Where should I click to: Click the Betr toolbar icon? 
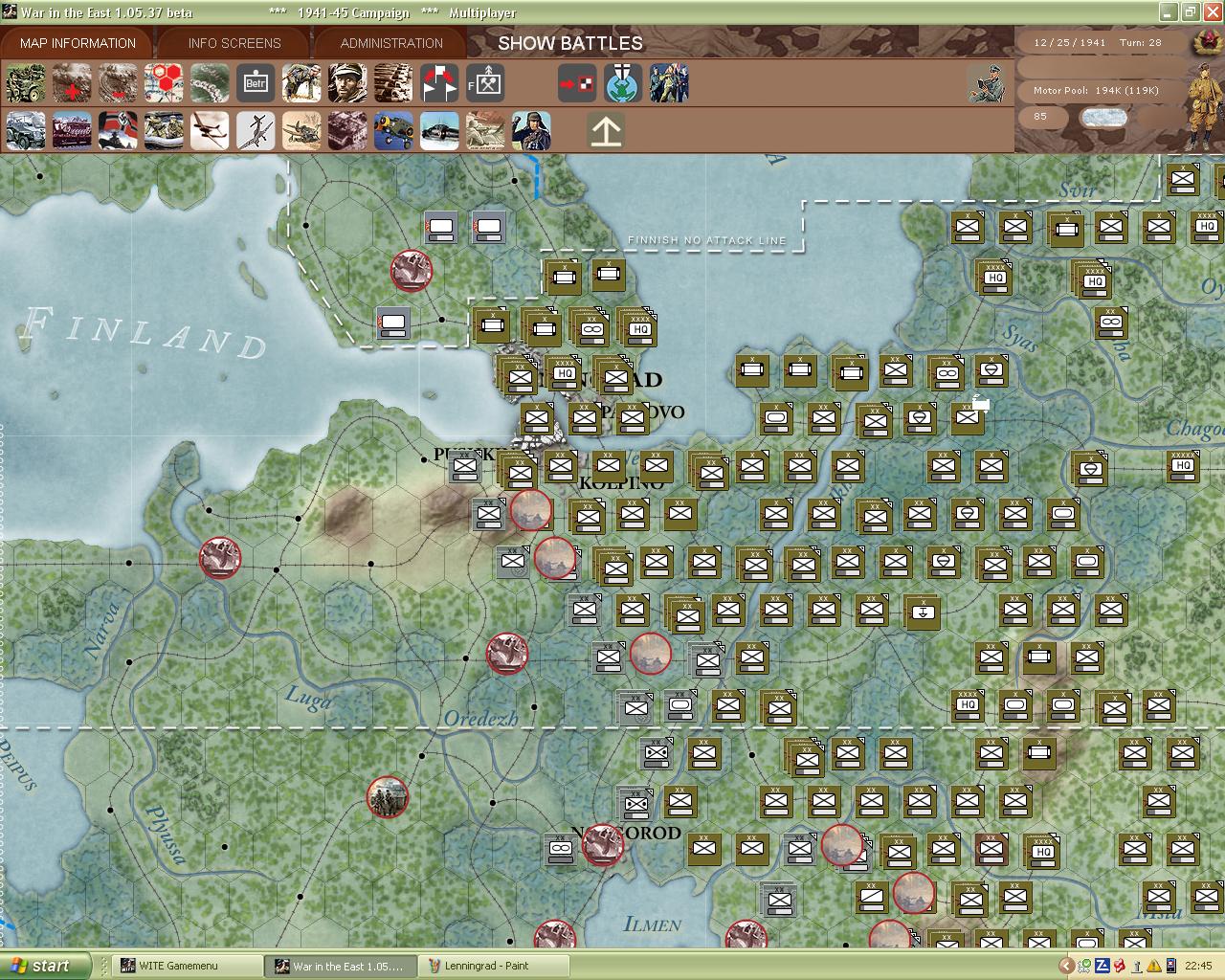[x=256, y=84]
